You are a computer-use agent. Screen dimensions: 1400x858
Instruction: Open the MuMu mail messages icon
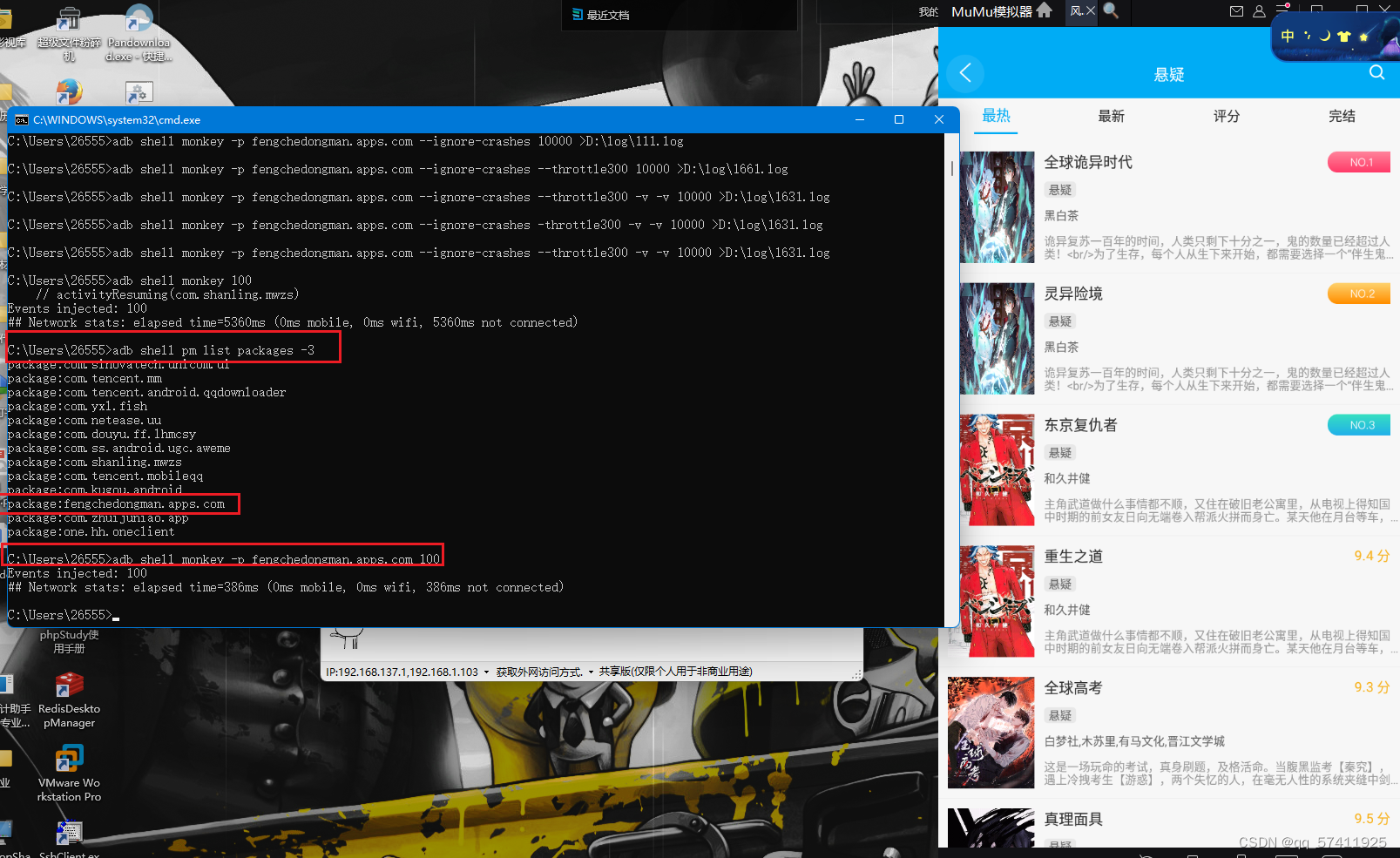pos(1236,11)
